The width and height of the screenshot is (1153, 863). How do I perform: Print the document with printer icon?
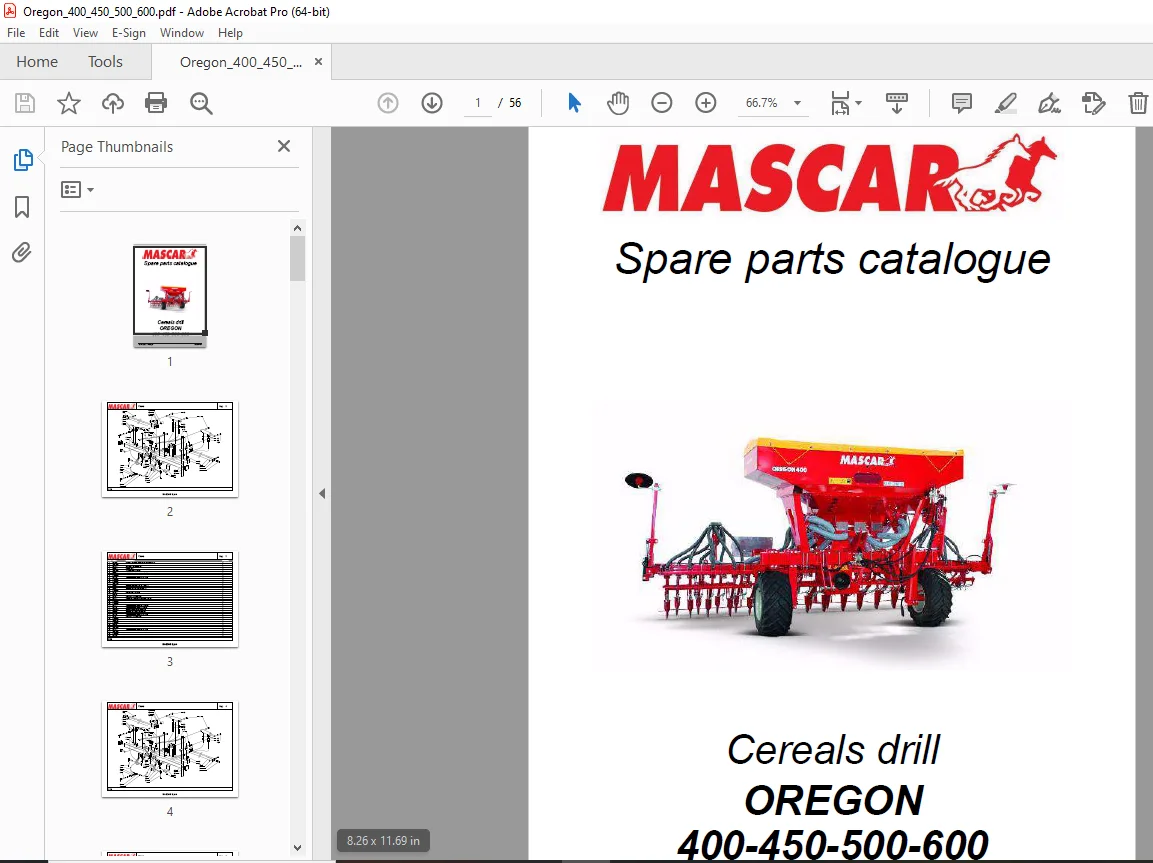(x=156, y=103)
